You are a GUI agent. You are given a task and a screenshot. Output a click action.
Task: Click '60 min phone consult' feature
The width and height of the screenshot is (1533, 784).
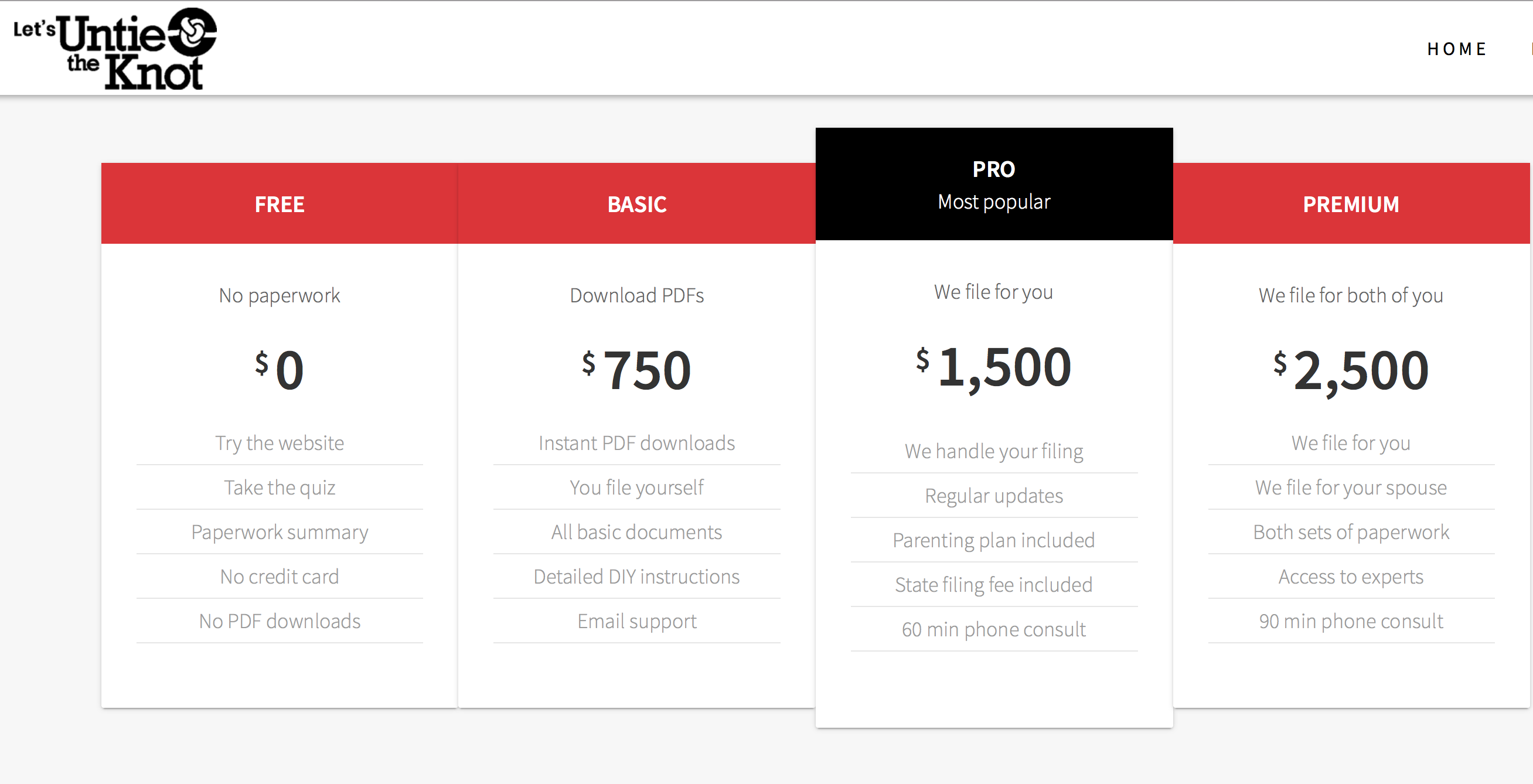tap(994, 629)
